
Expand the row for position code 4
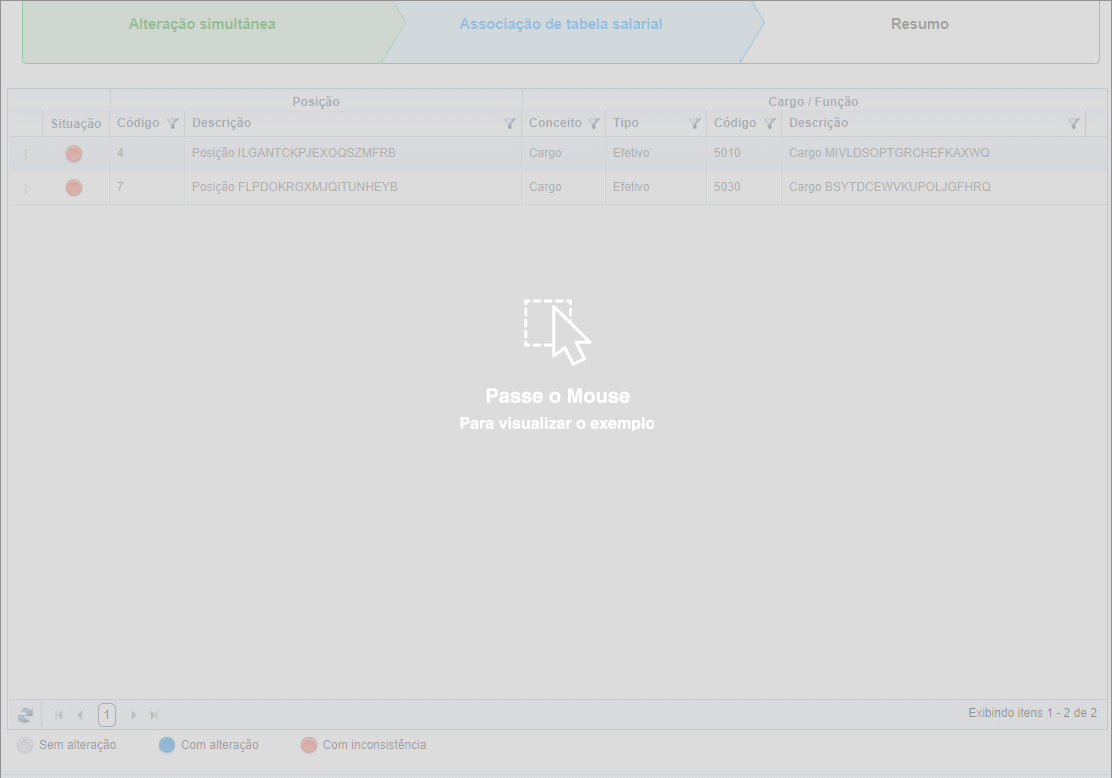pos(26,154)
